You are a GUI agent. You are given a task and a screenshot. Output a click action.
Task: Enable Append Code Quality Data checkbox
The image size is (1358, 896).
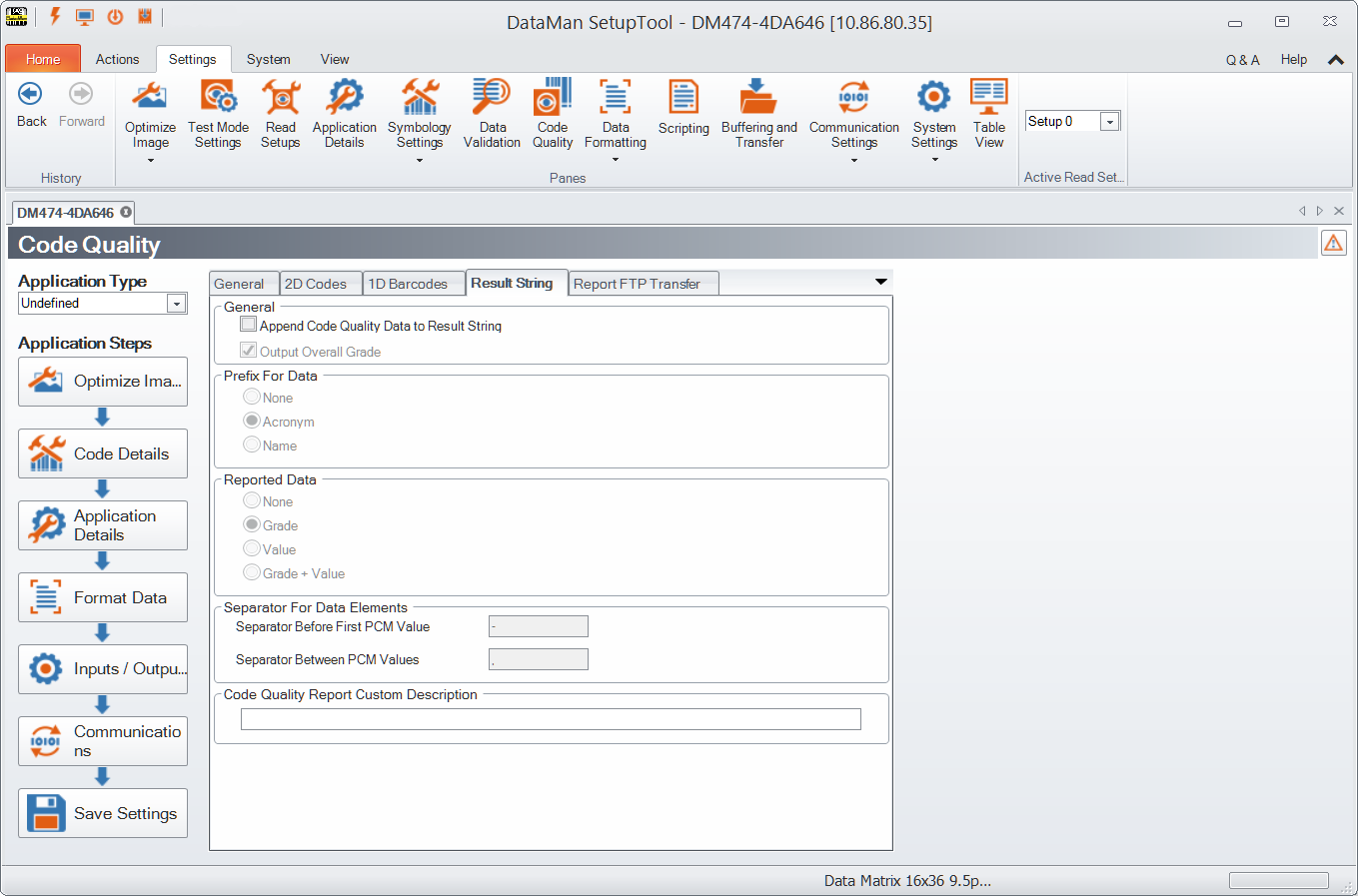[249, 325]
